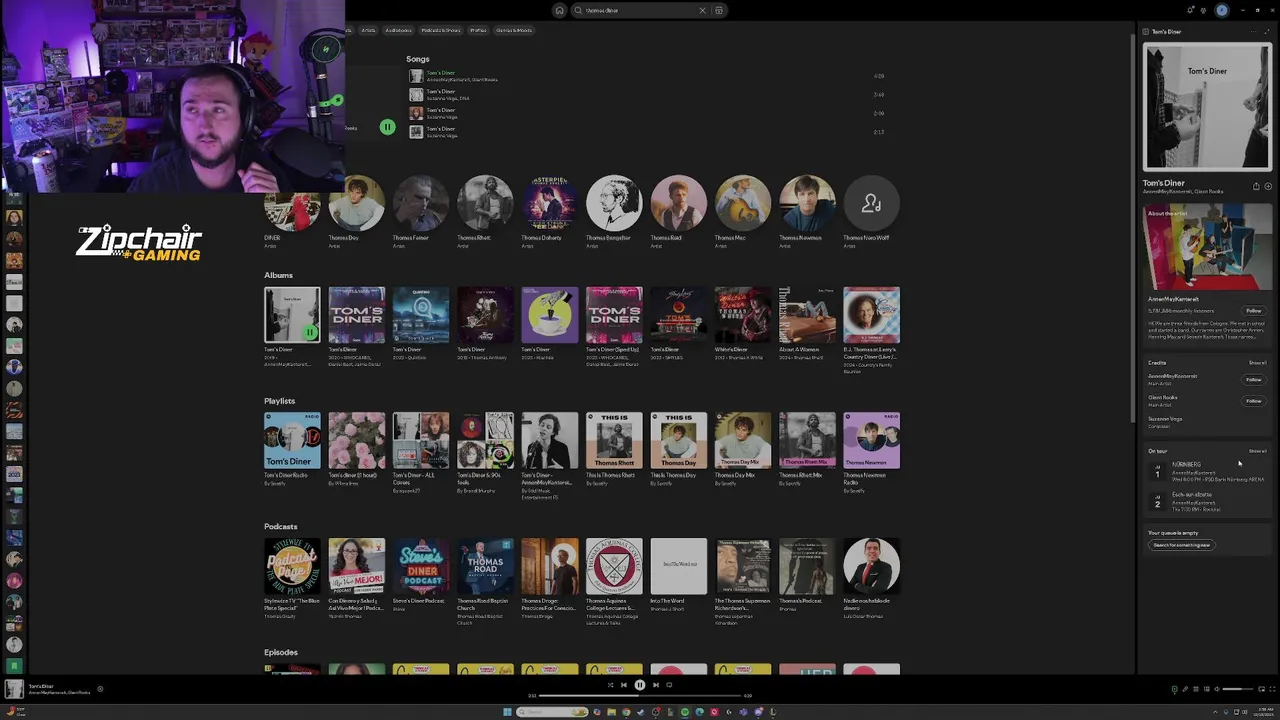Open the Albums section heading
Image resolution: width=1280 pixels, height=720 pixels.
point(278,275)
